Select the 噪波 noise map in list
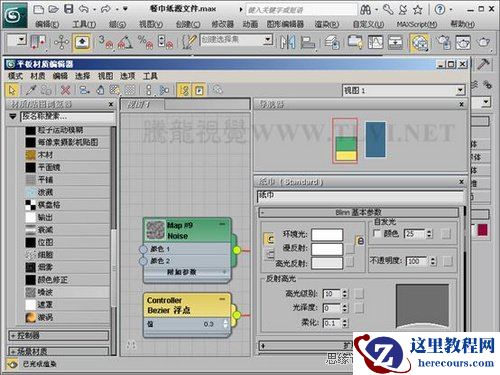 [67, 292]
